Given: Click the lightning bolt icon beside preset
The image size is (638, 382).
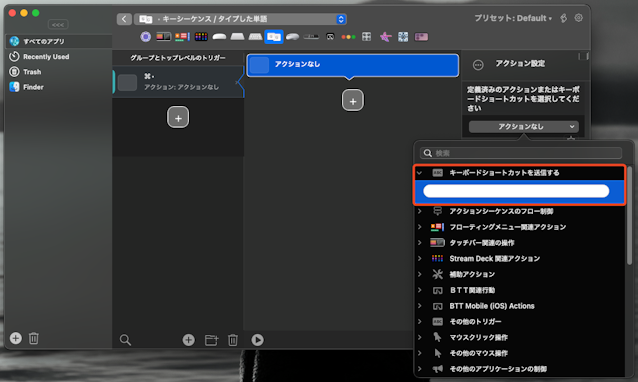Looking at the screenshot, I should [x=564, y=18].
